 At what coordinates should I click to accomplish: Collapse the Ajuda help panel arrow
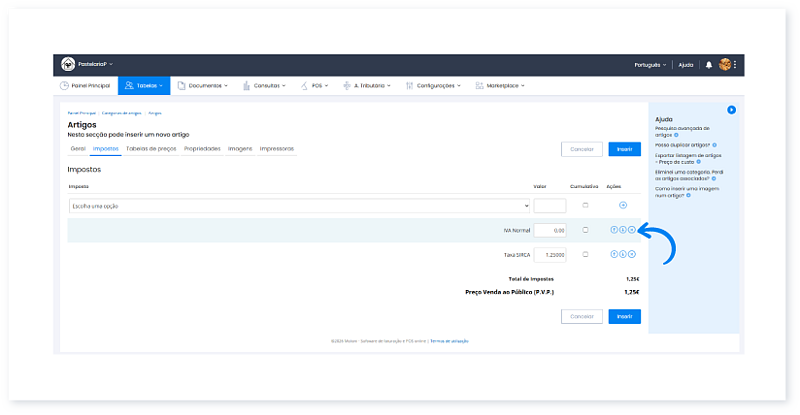point(731,109)
